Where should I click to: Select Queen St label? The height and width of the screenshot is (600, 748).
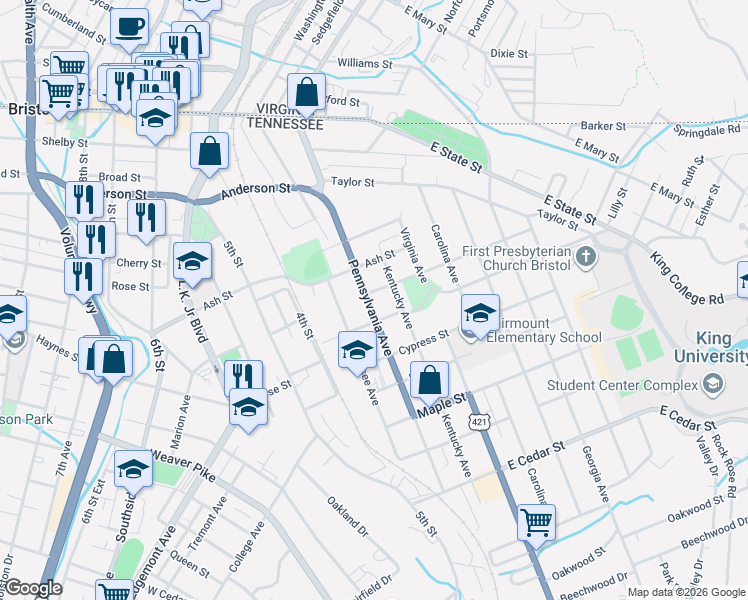[x=189, y=564]
